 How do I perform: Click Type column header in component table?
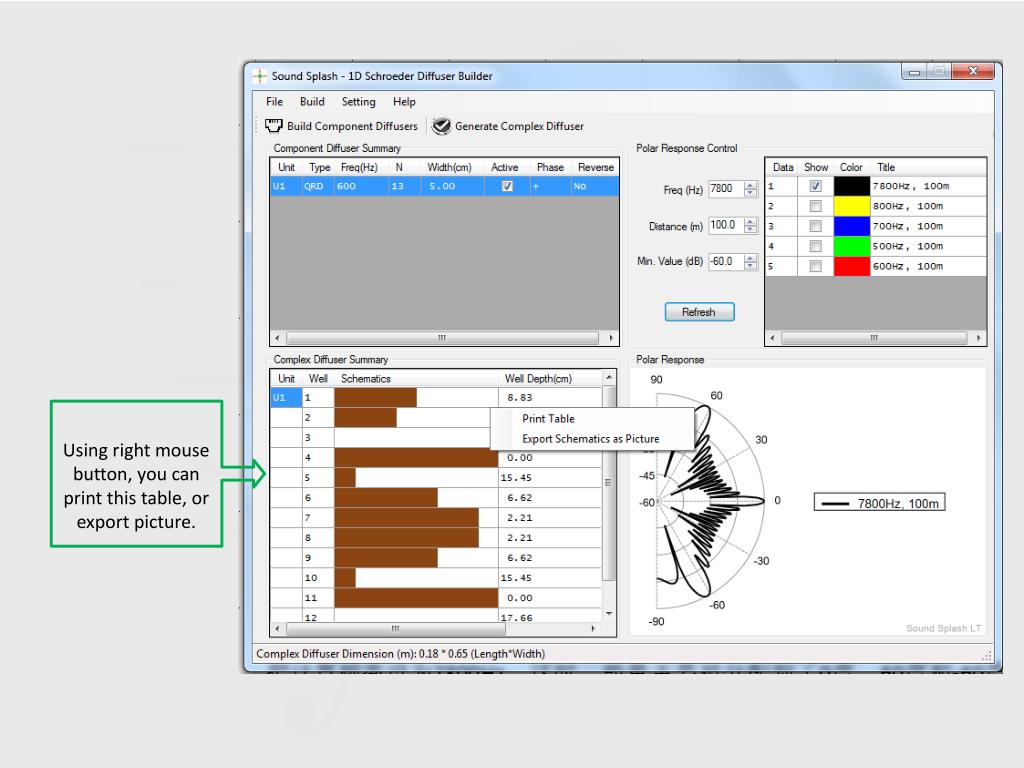click(319, 167)
